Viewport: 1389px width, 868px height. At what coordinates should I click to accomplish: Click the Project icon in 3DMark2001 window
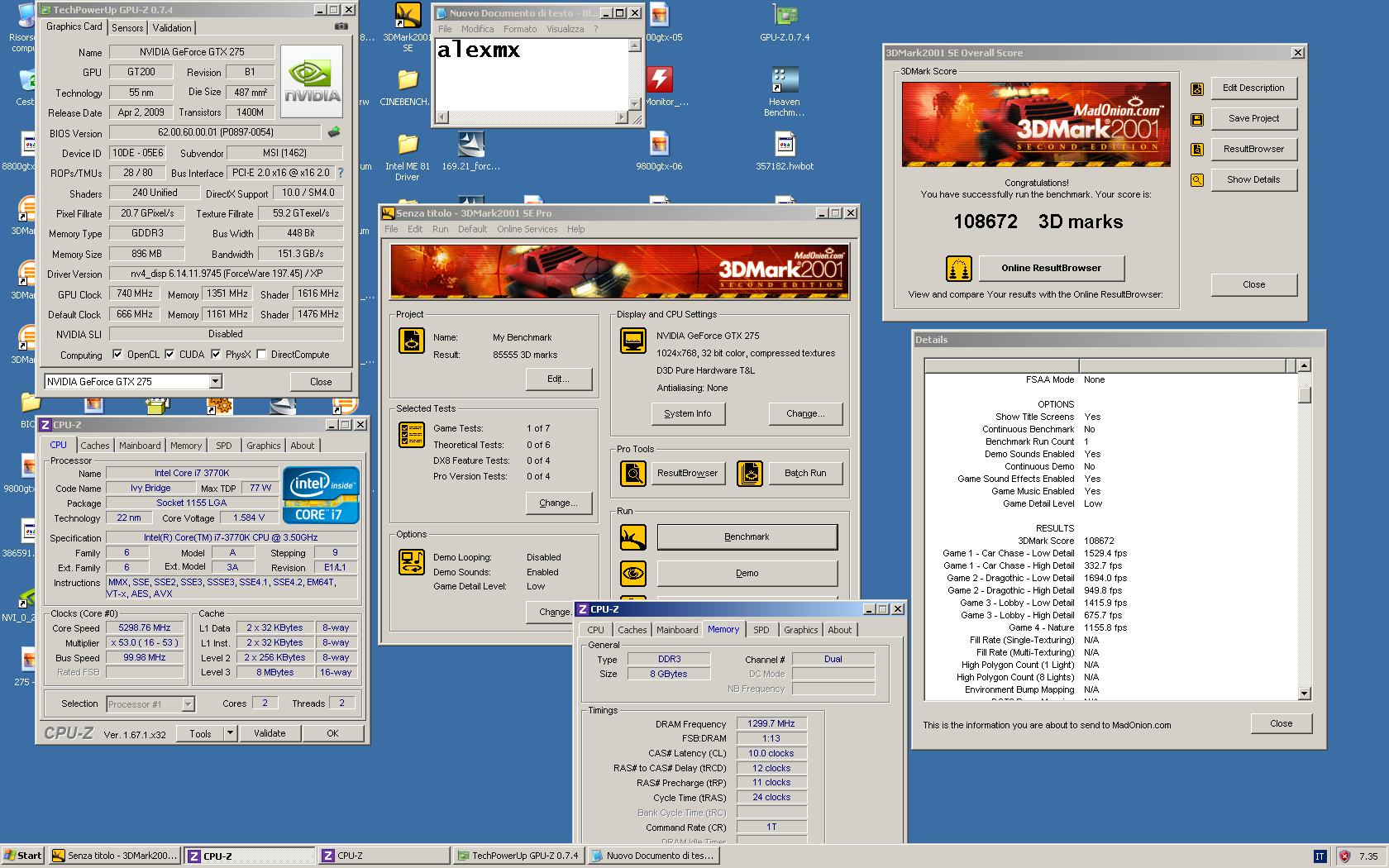411,341
